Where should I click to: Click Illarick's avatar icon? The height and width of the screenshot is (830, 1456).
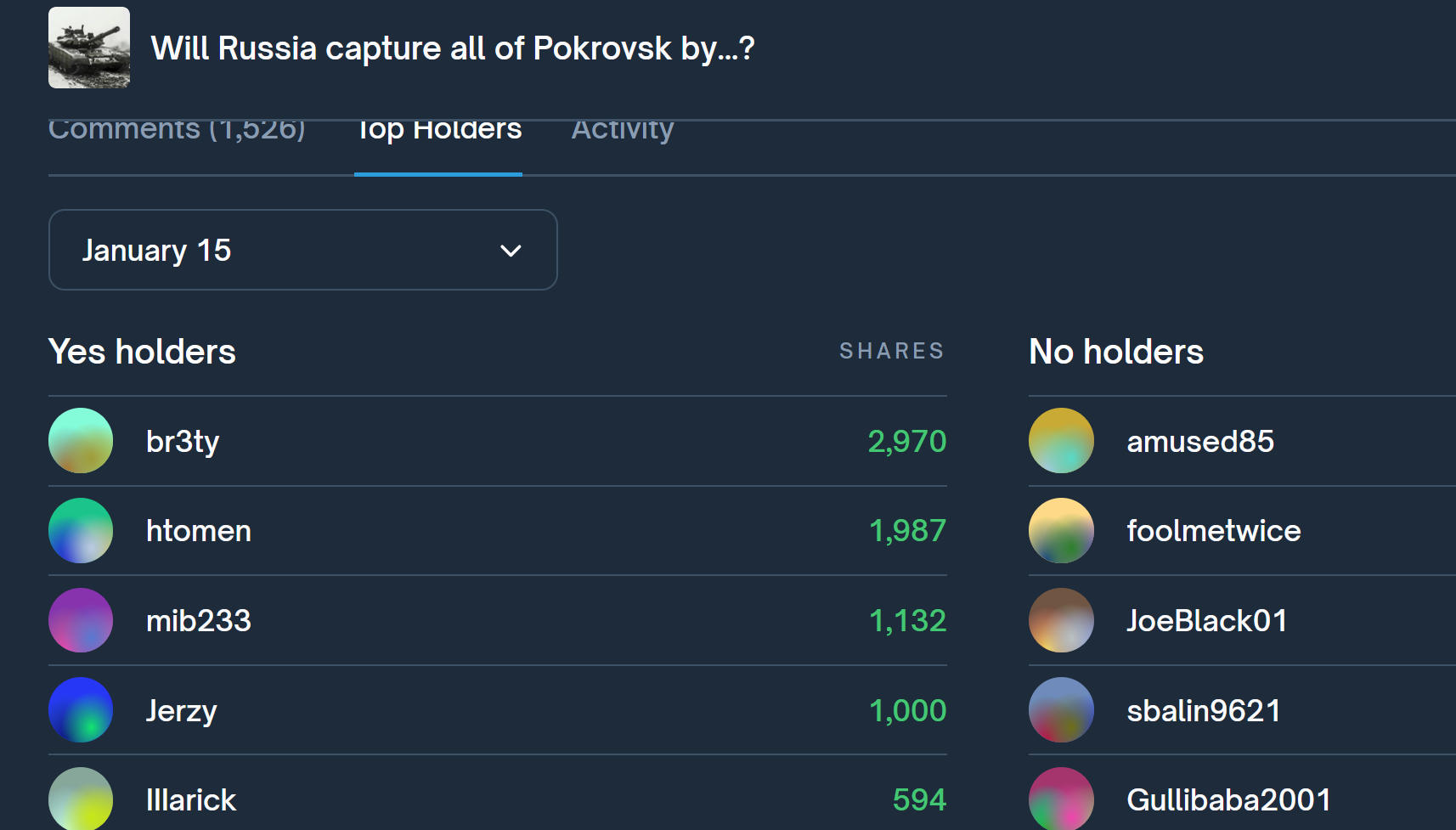coord(81,799)
